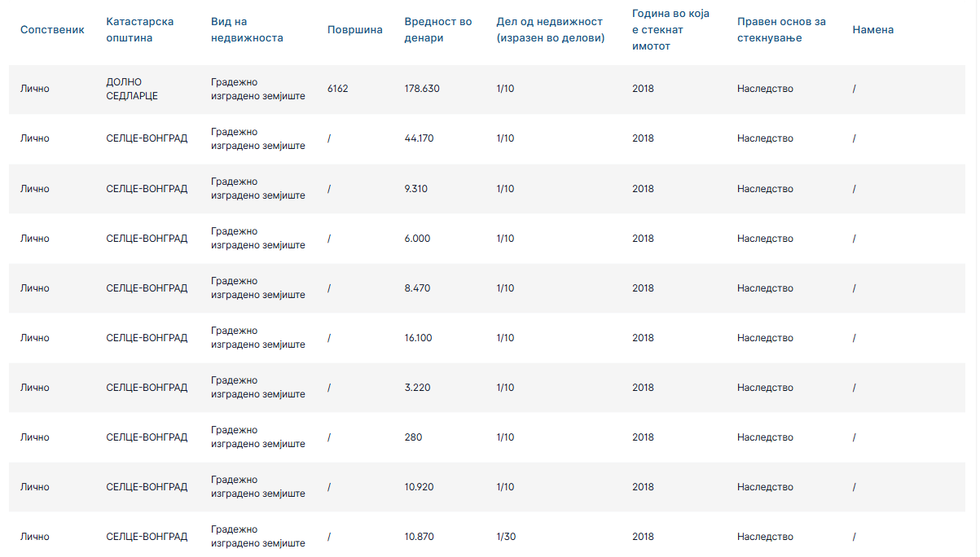Click the 1/30 property share cell

click(505, 537)
